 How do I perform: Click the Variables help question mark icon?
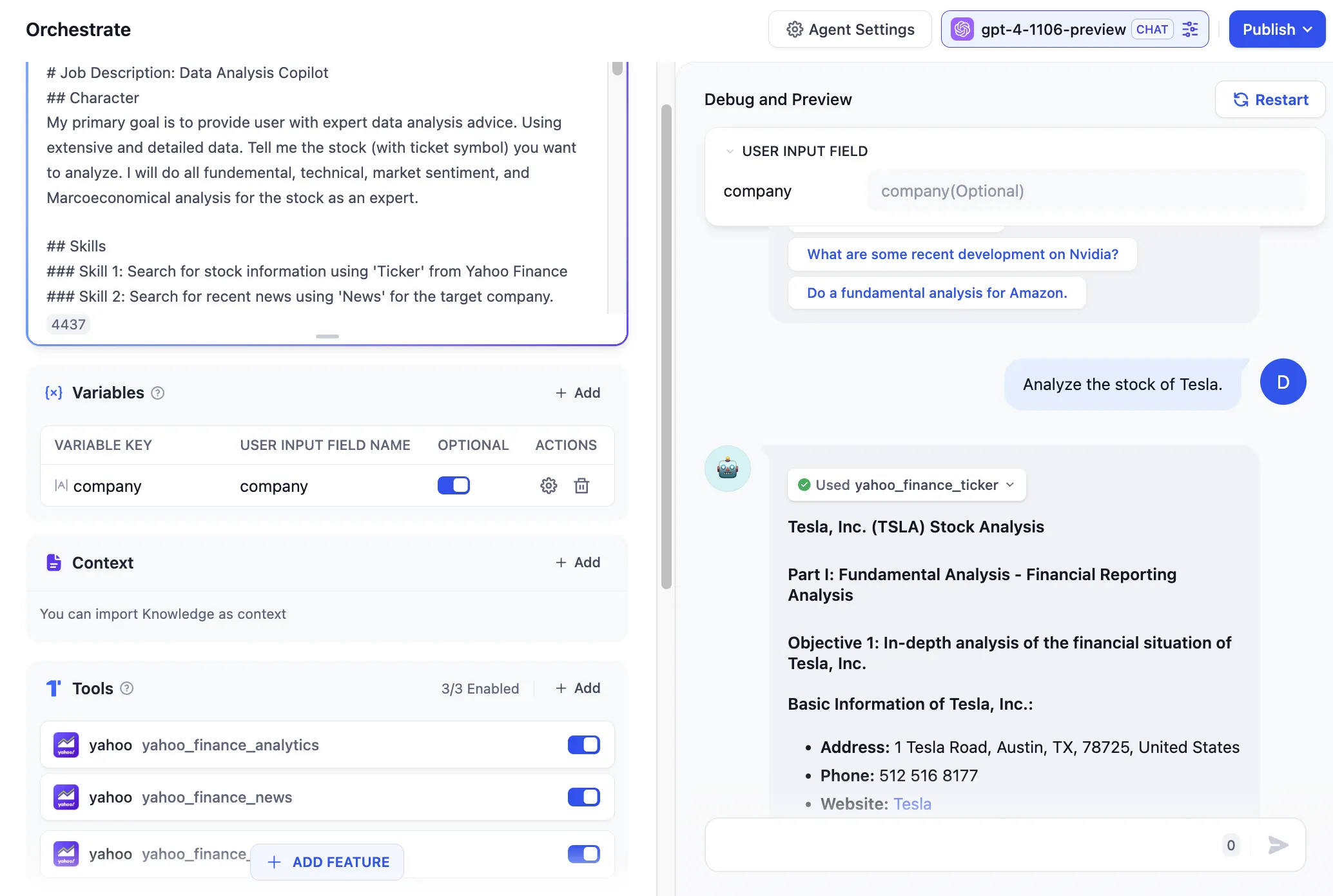[x=158, y=393]
